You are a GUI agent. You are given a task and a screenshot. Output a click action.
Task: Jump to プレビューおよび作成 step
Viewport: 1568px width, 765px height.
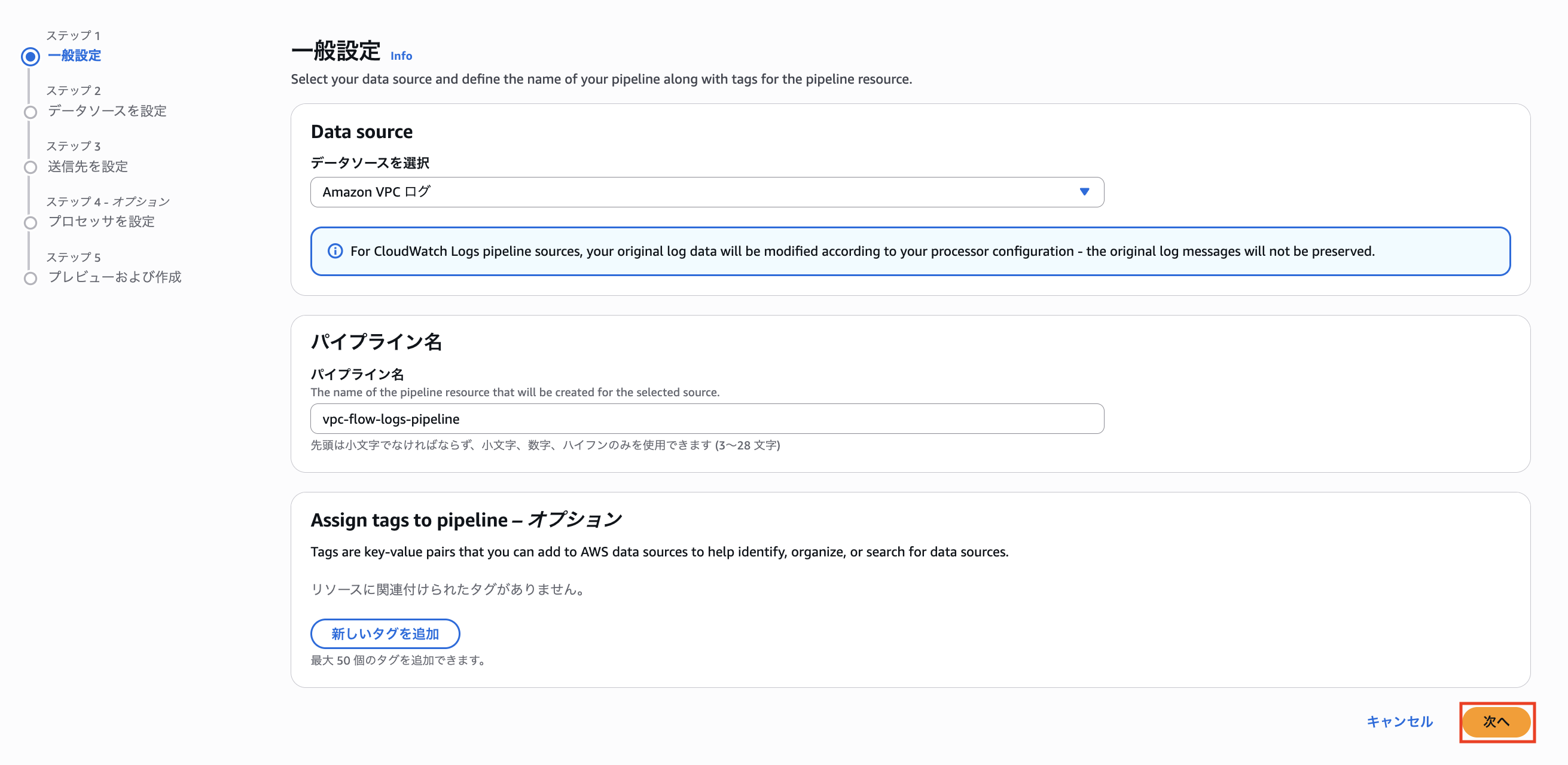[114, 277]
